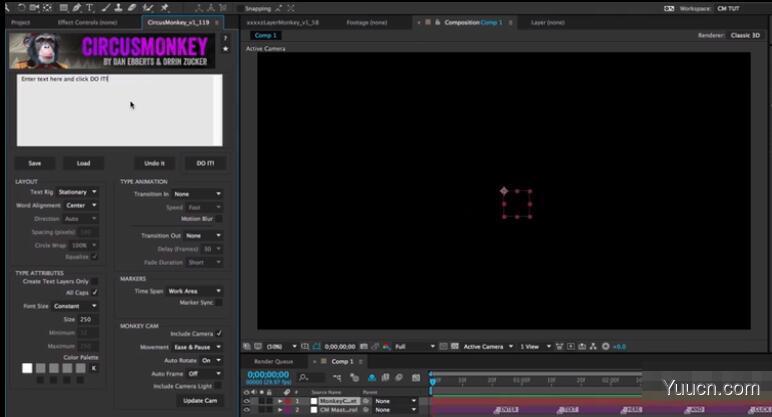Check Create Text Layers Only

tap(95, 282)
